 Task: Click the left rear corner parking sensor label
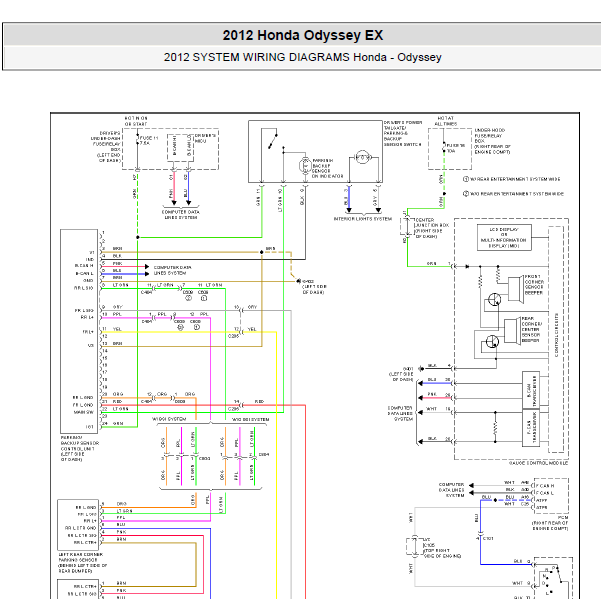coord(83,563)
